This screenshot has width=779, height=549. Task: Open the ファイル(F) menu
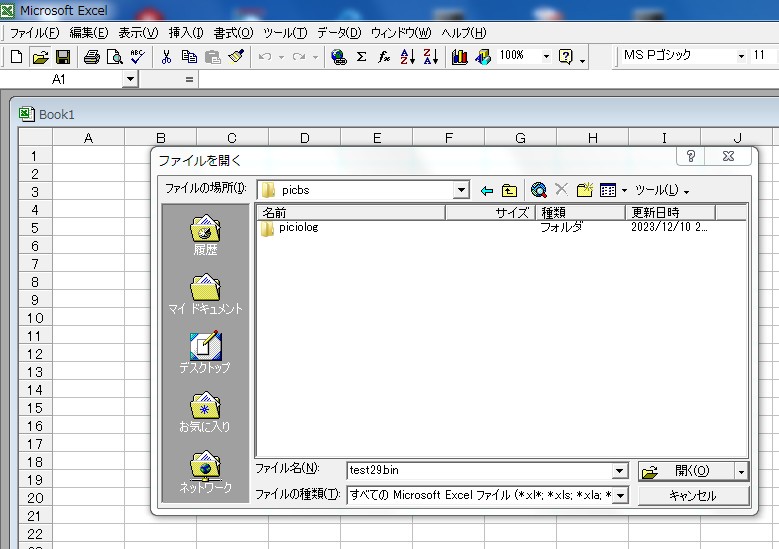(34, 33)
